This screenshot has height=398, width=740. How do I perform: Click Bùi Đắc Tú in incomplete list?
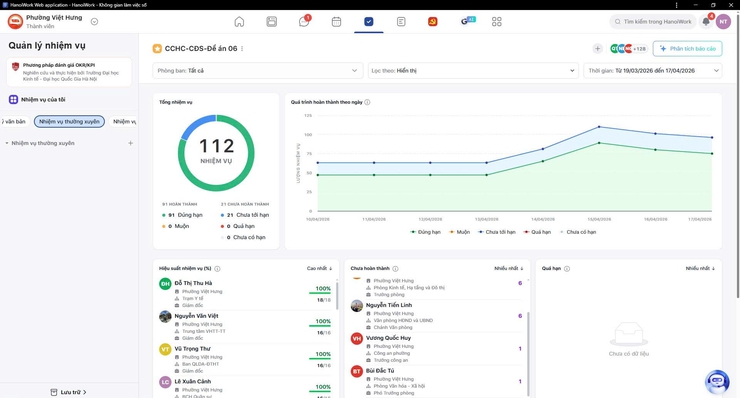(x=380, y=371)
